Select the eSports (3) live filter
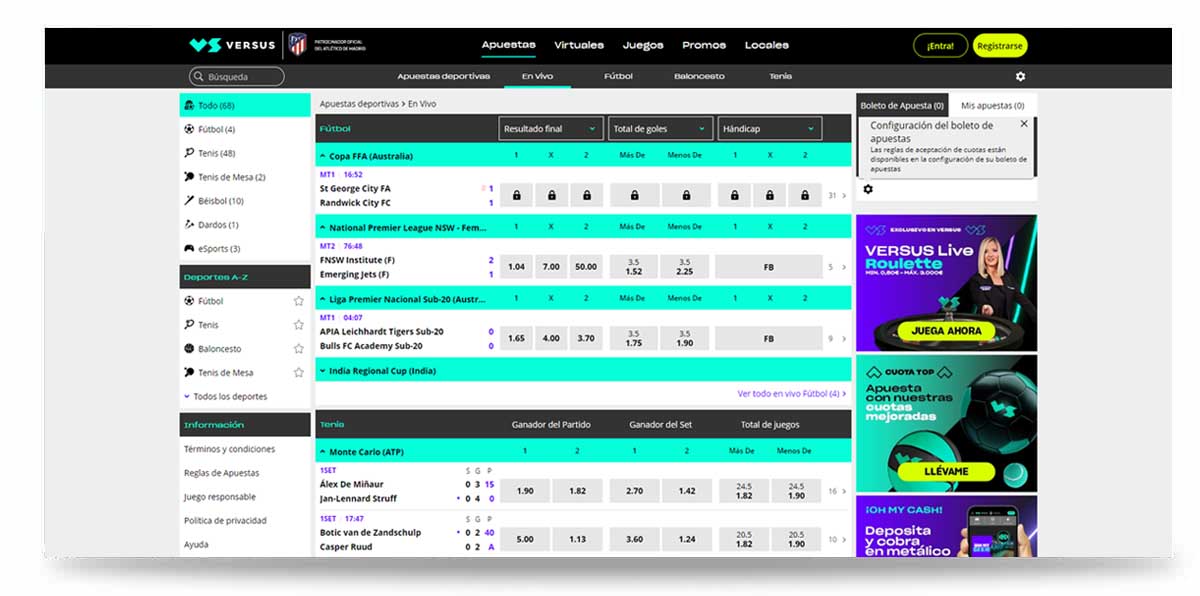The width and height of the screenshot is (1200, 596). pos(245,249)
